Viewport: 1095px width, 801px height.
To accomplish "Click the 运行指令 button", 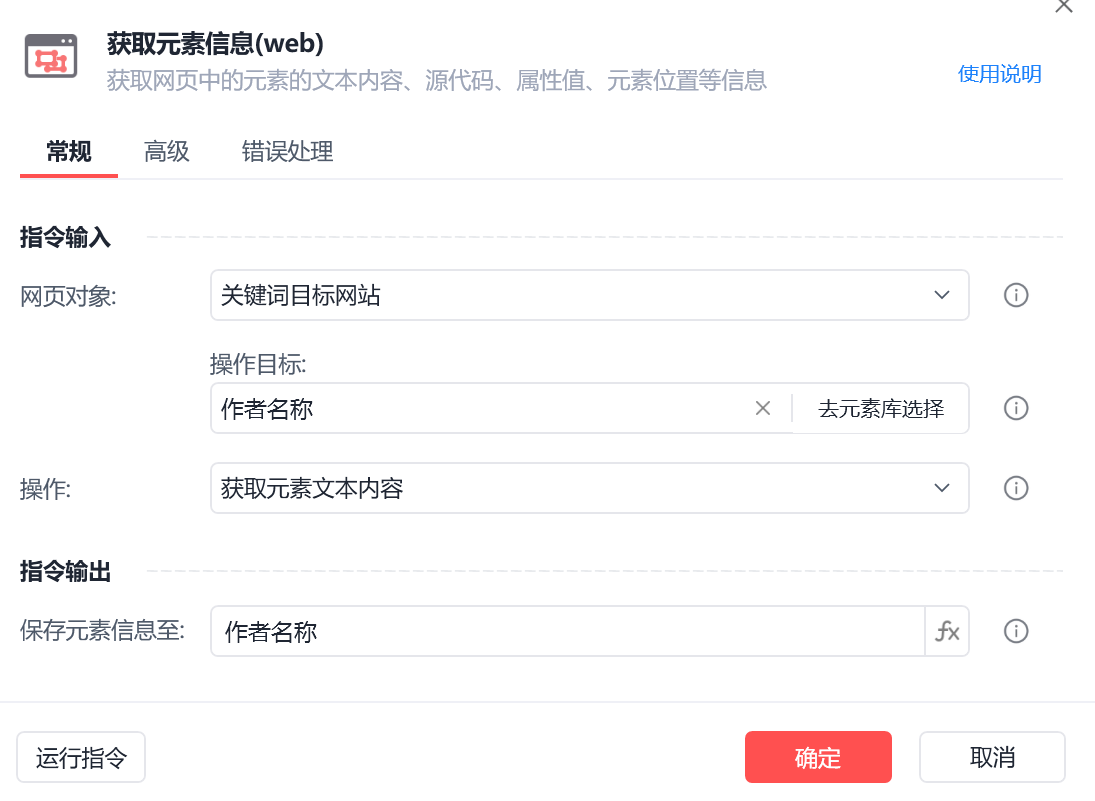I will (81, 757).
